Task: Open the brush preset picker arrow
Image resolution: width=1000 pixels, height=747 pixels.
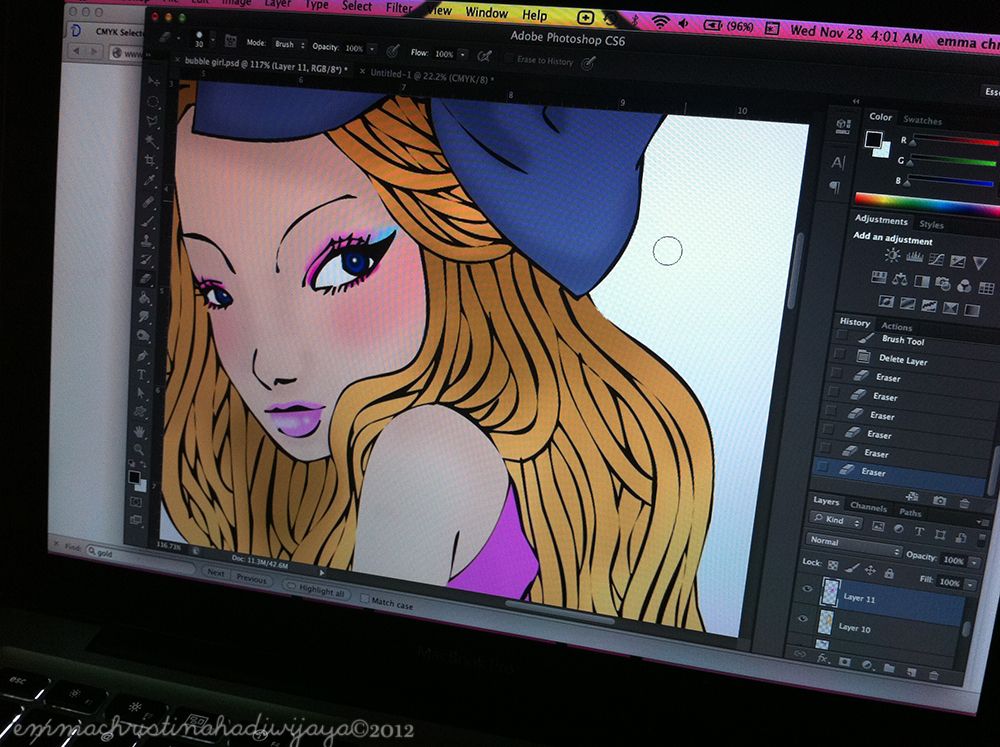Action: tap(213, 39)
